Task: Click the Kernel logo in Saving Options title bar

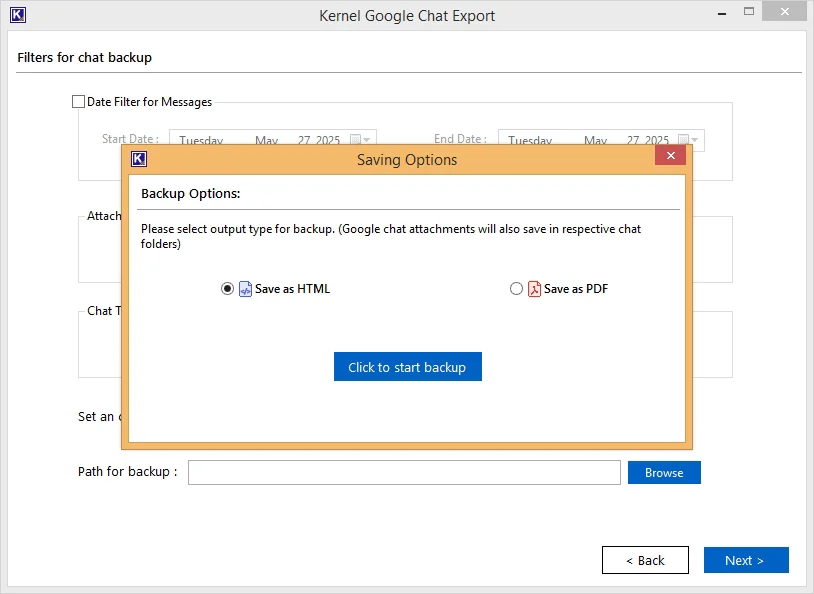Action: pos(139,159)
